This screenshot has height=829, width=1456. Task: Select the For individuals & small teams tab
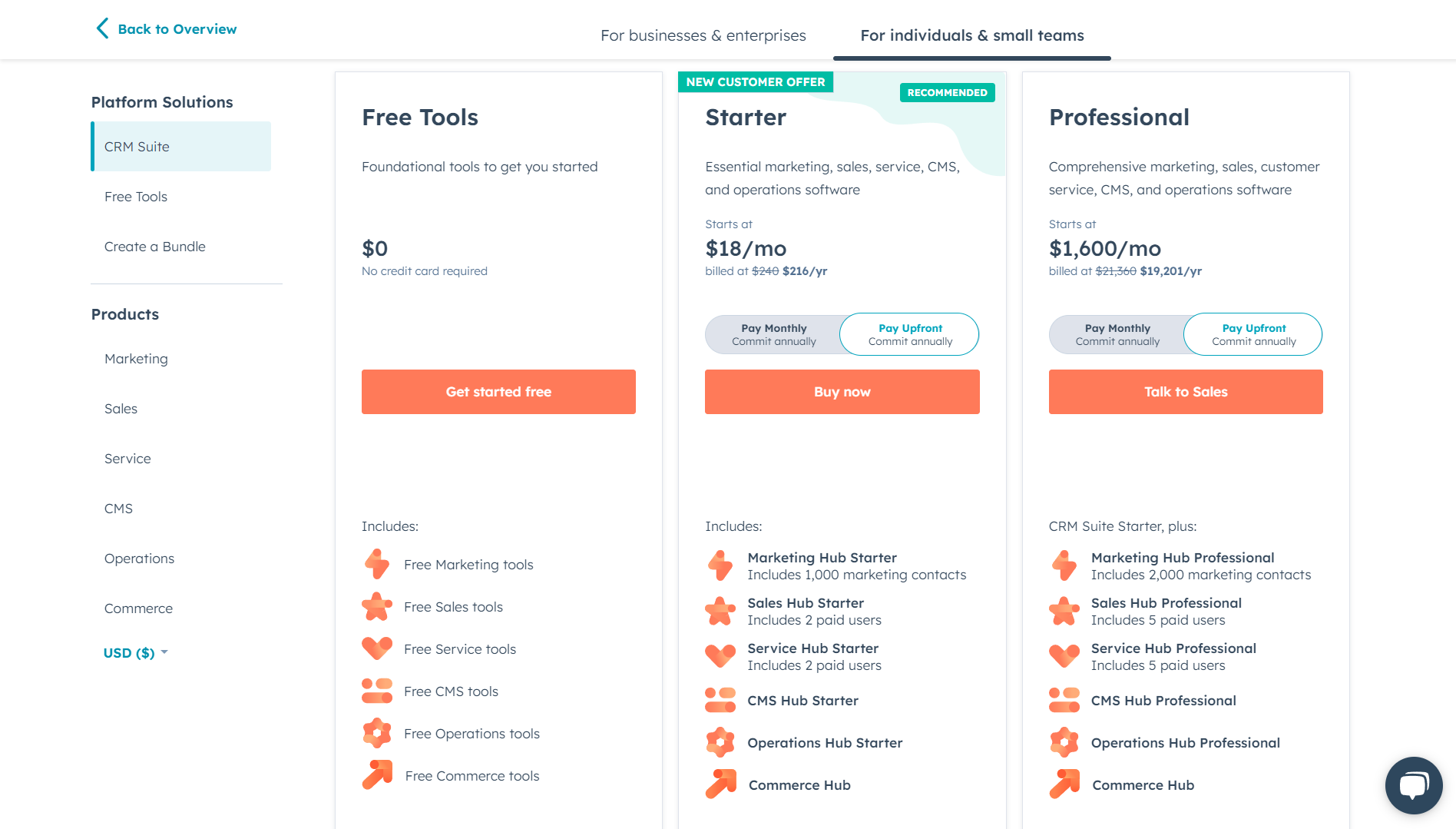[972, 35]
